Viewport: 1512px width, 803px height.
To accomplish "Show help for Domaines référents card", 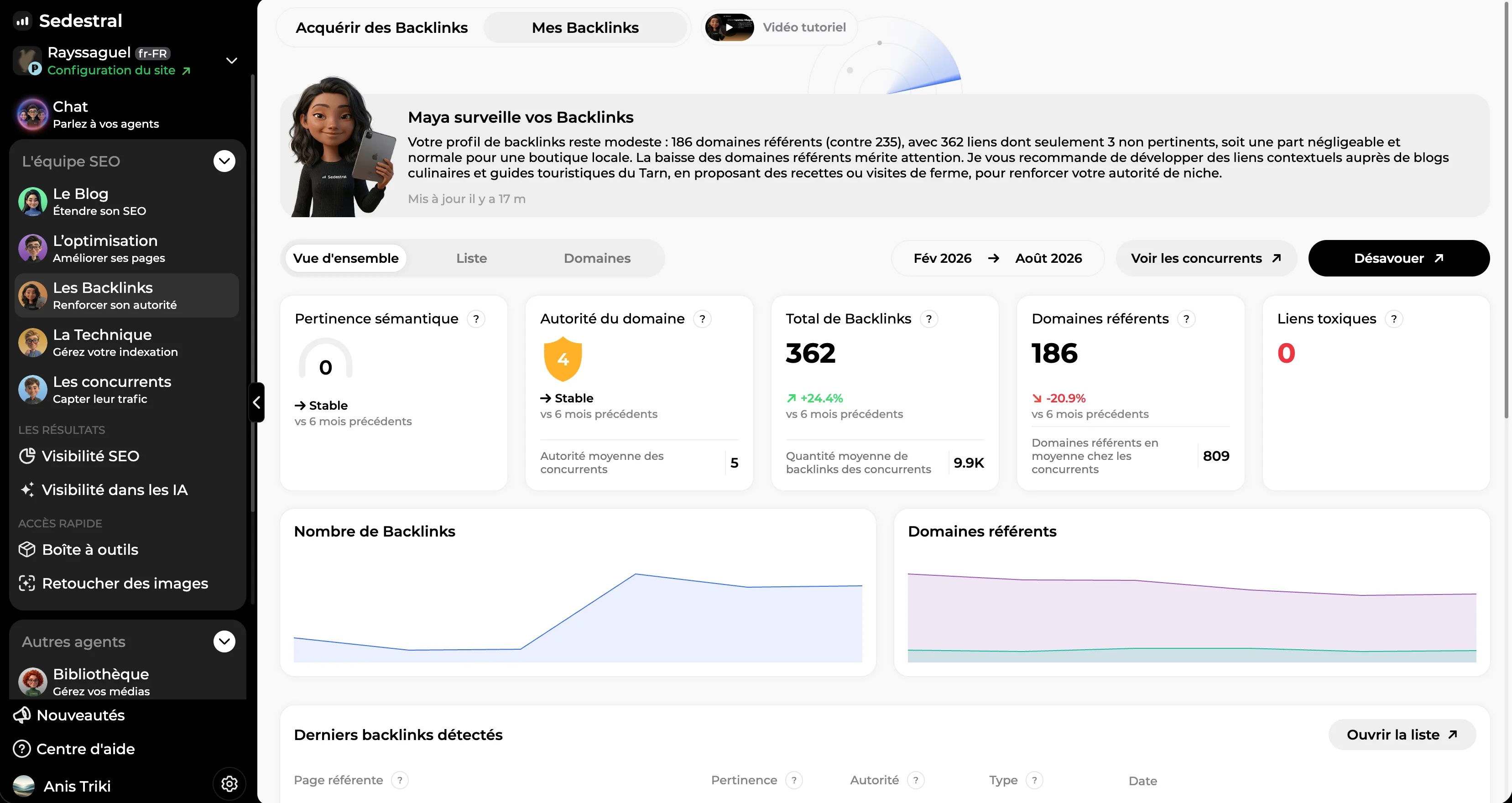I will click(1186, 319).
